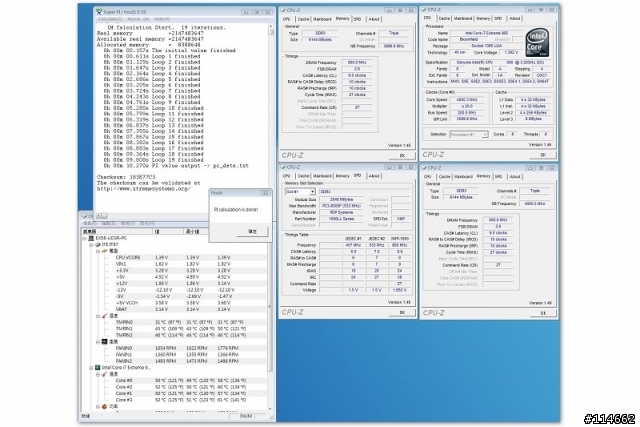
Task: Click the ITE IT87 chip icon
Action: point(98,245)
